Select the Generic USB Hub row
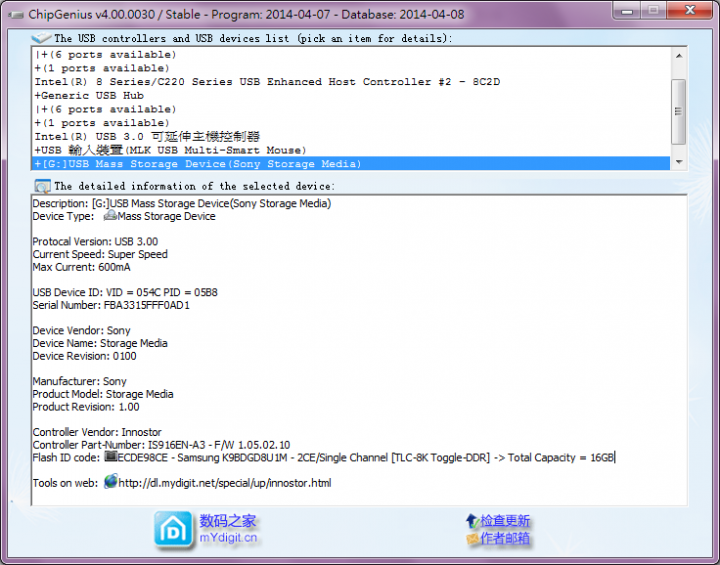This screenshot has width=720, height=565. 351,96
